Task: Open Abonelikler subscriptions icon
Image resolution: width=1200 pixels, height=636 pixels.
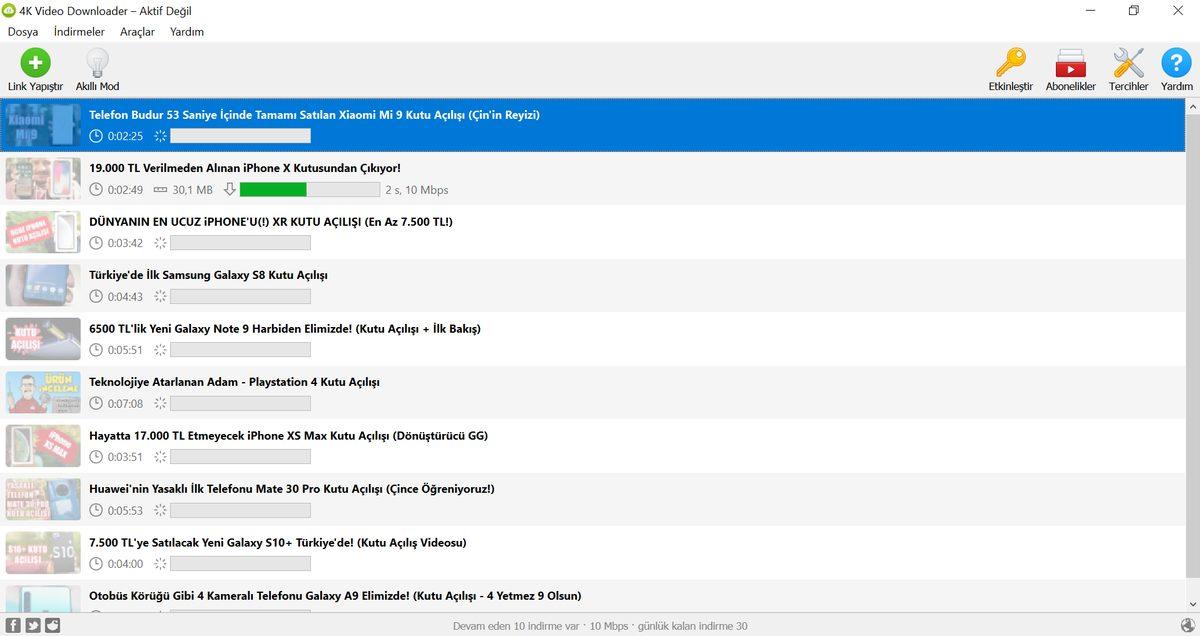Action: point(1070,64)
